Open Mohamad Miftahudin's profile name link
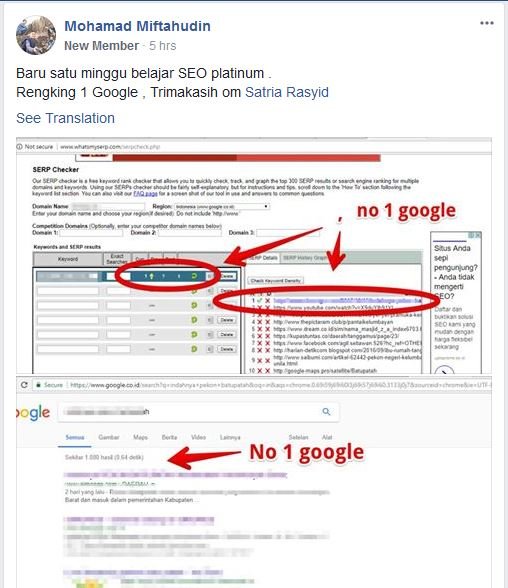The height and width of the screenshot is (588, 508). tap(137, 26)
